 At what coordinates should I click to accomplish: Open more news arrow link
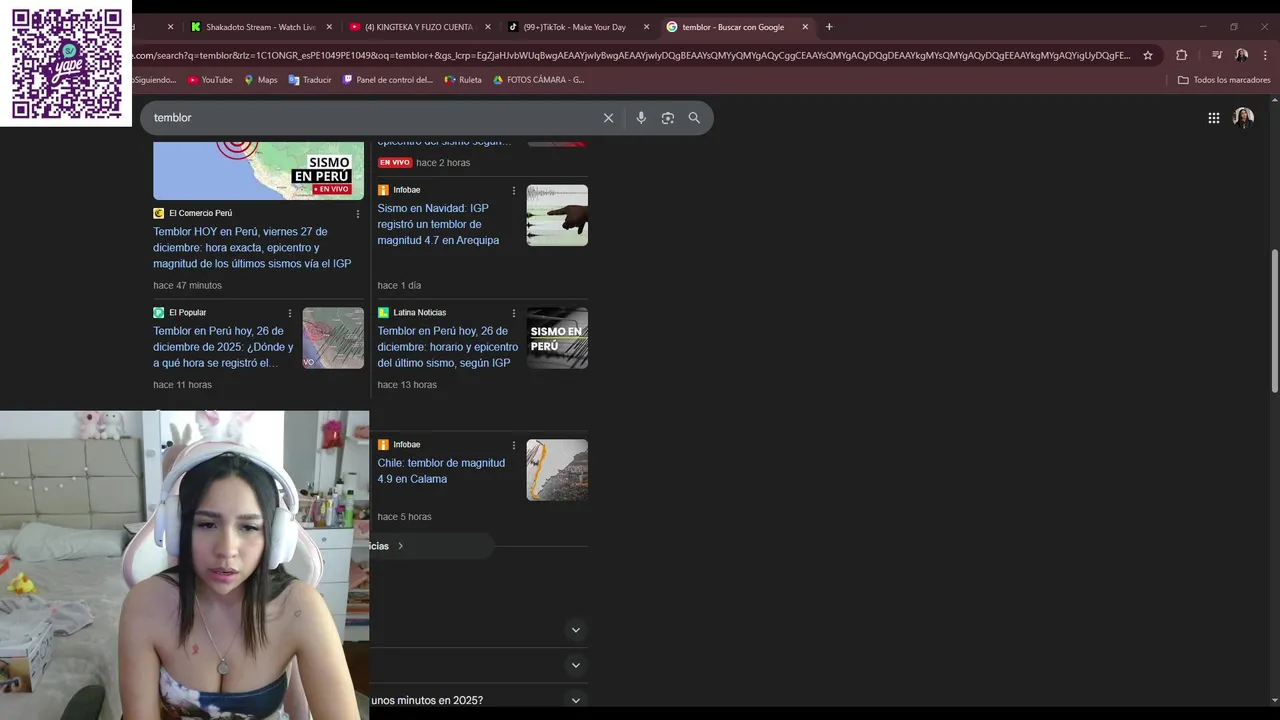[x=400, y=546]
